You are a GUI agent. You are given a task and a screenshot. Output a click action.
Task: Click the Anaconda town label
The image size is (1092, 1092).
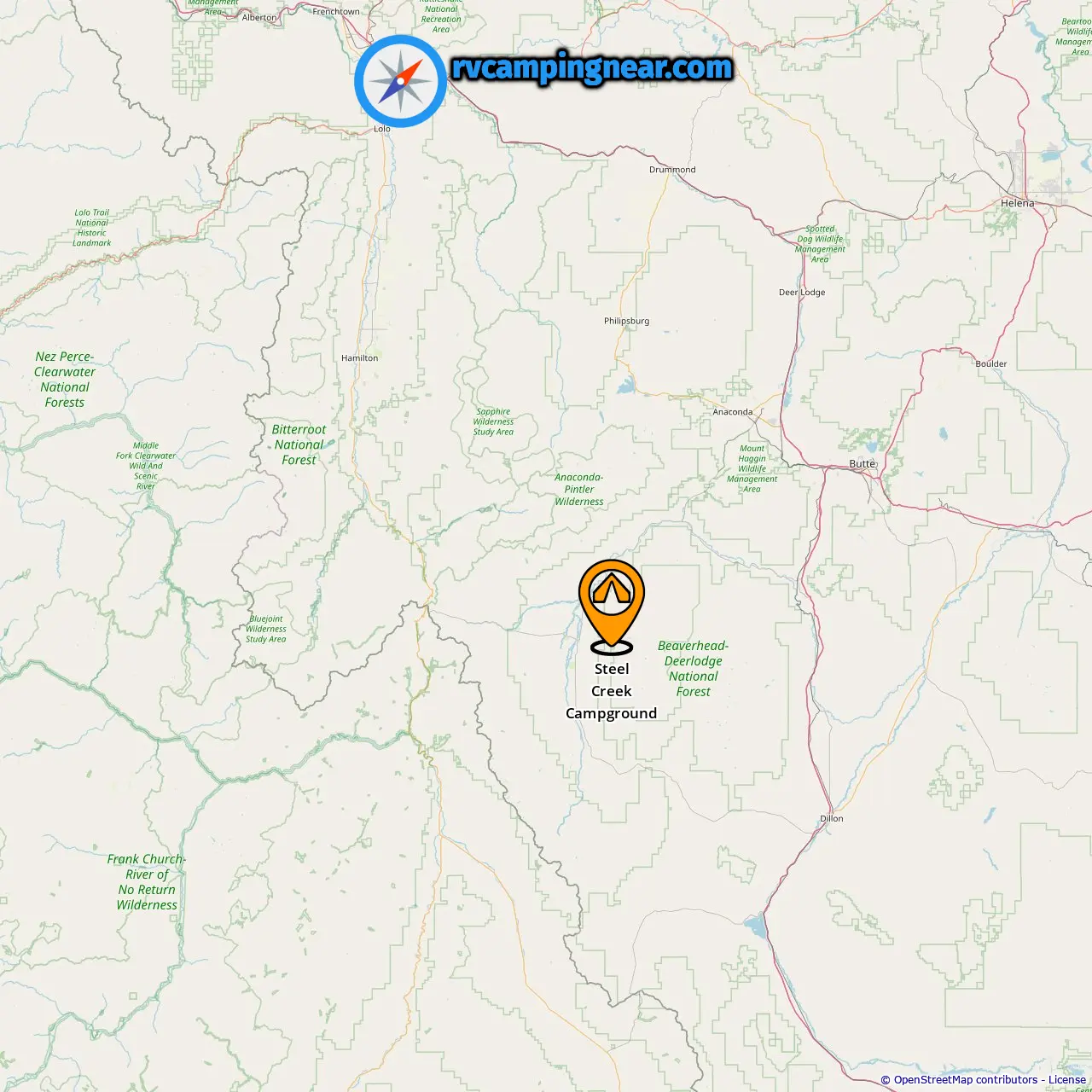coord(733,412)
